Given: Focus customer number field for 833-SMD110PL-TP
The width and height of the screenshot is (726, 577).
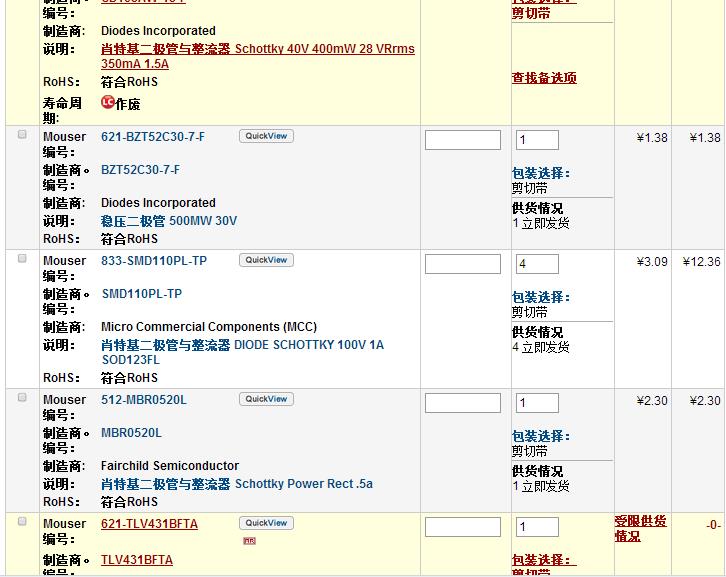Looking at the screenshot, I should coord(463,264).
